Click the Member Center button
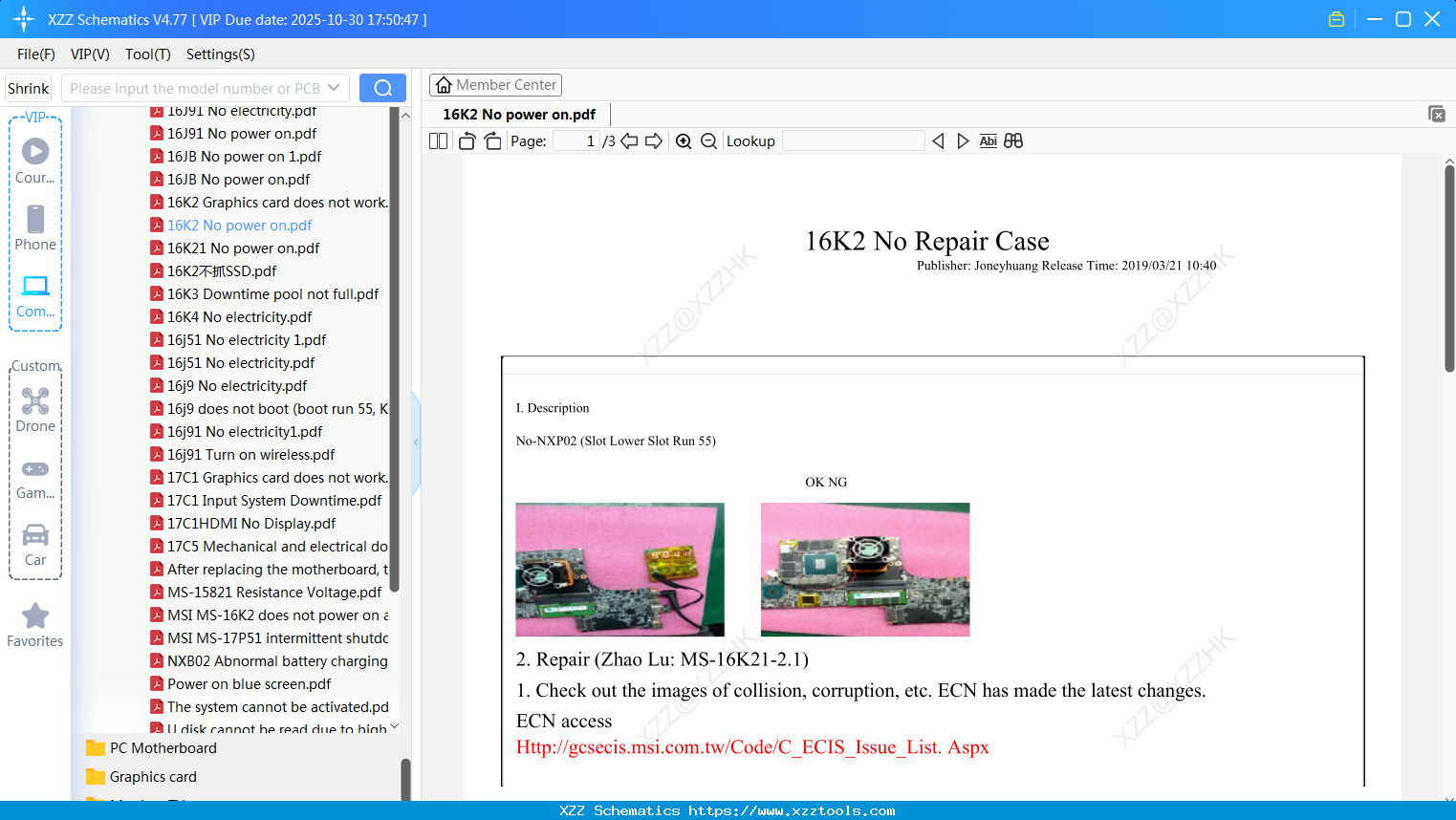The height and width of the screenshot is (820, 1456). pyautogui.click(x=495, y=85)
